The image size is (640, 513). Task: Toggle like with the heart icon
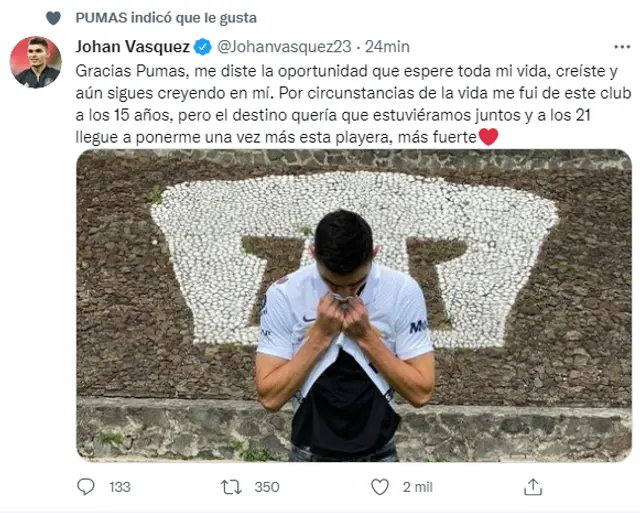click(379, 487)
